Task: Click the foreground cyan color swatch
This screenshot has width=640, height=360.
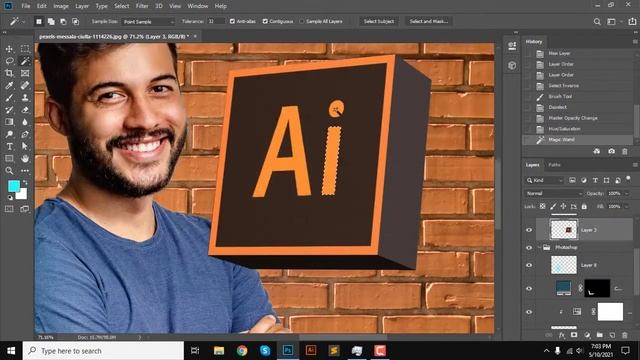Action: (13, 186)
